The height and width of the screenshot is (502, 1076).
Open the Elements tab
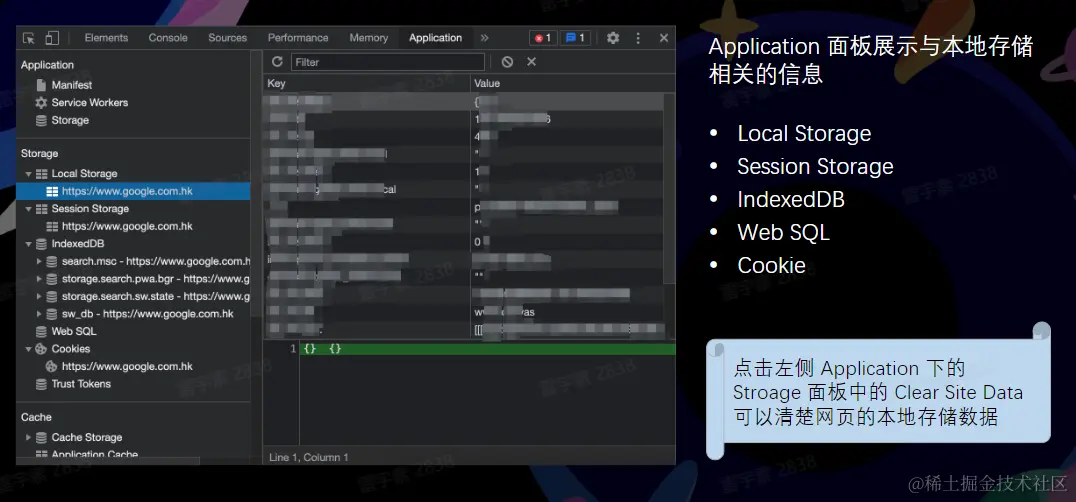(x=106, y=38)
